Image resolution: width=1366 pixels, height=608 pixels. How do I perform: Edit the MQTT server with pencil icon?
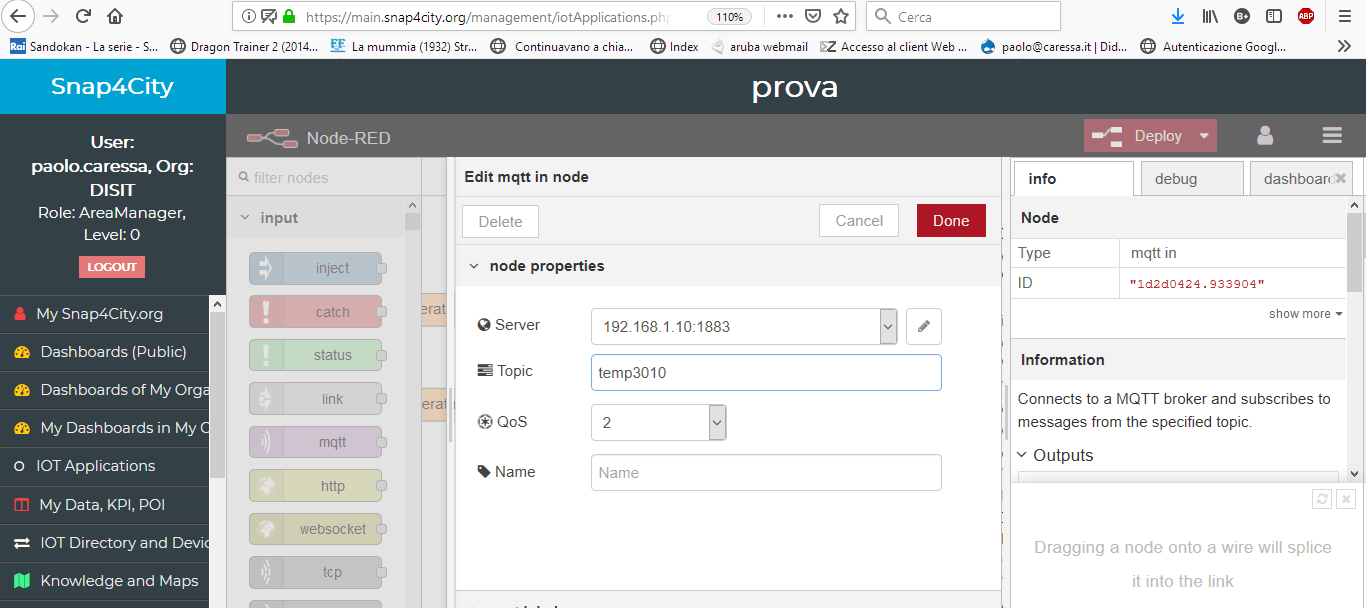click(x=924, y=326)
